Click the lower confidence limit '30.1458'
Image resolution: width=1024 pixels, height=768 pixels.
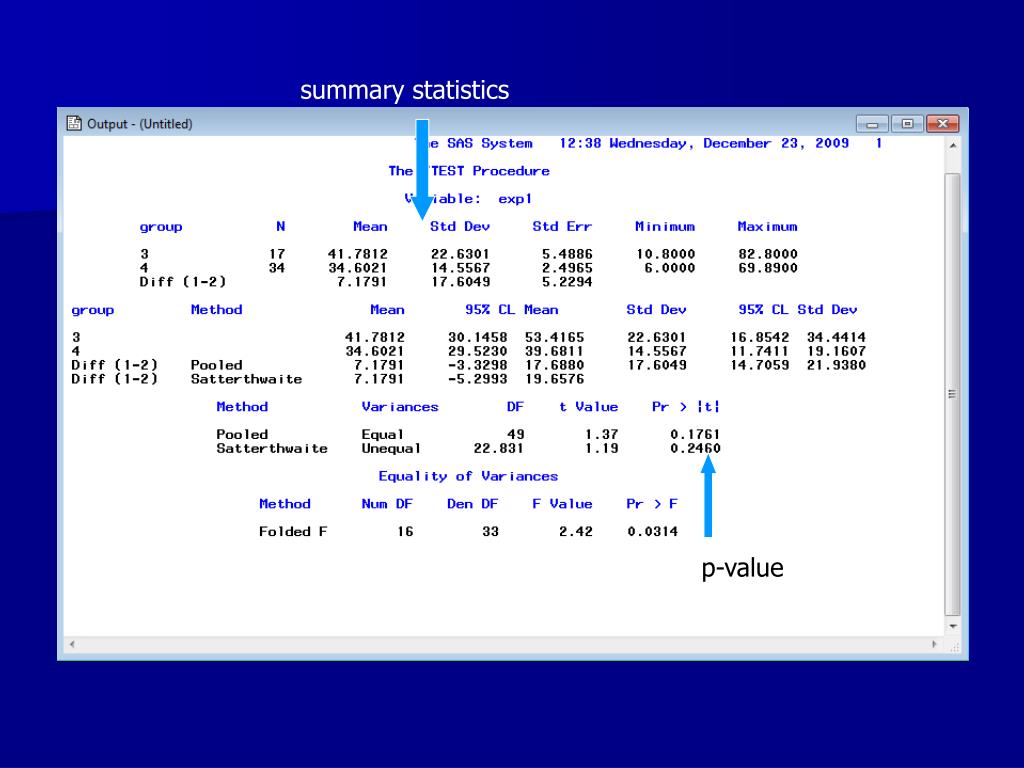click(x=477, y=338)
